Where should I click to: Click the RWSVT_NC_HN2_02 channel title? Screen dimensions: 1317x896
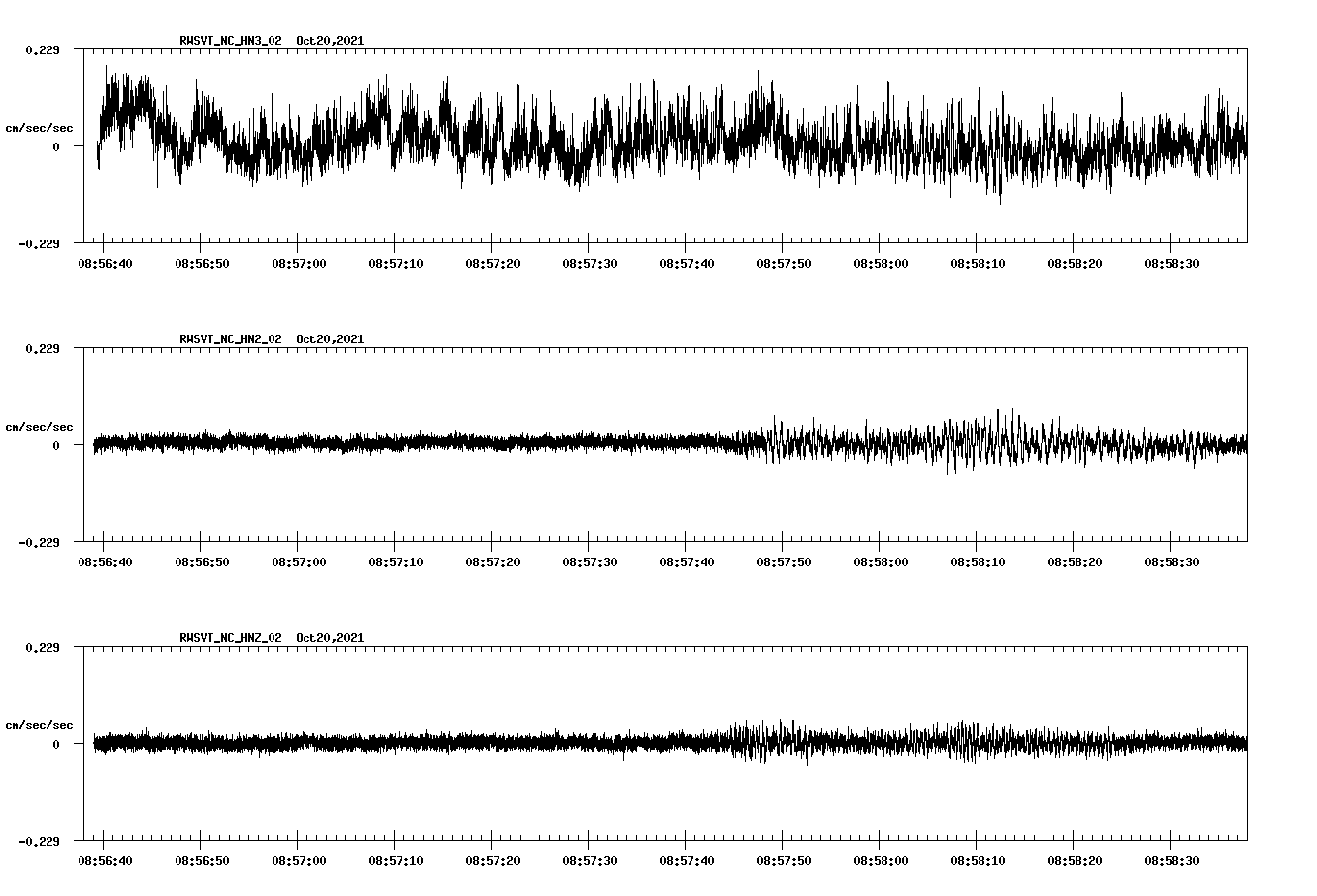coord(231,339)
